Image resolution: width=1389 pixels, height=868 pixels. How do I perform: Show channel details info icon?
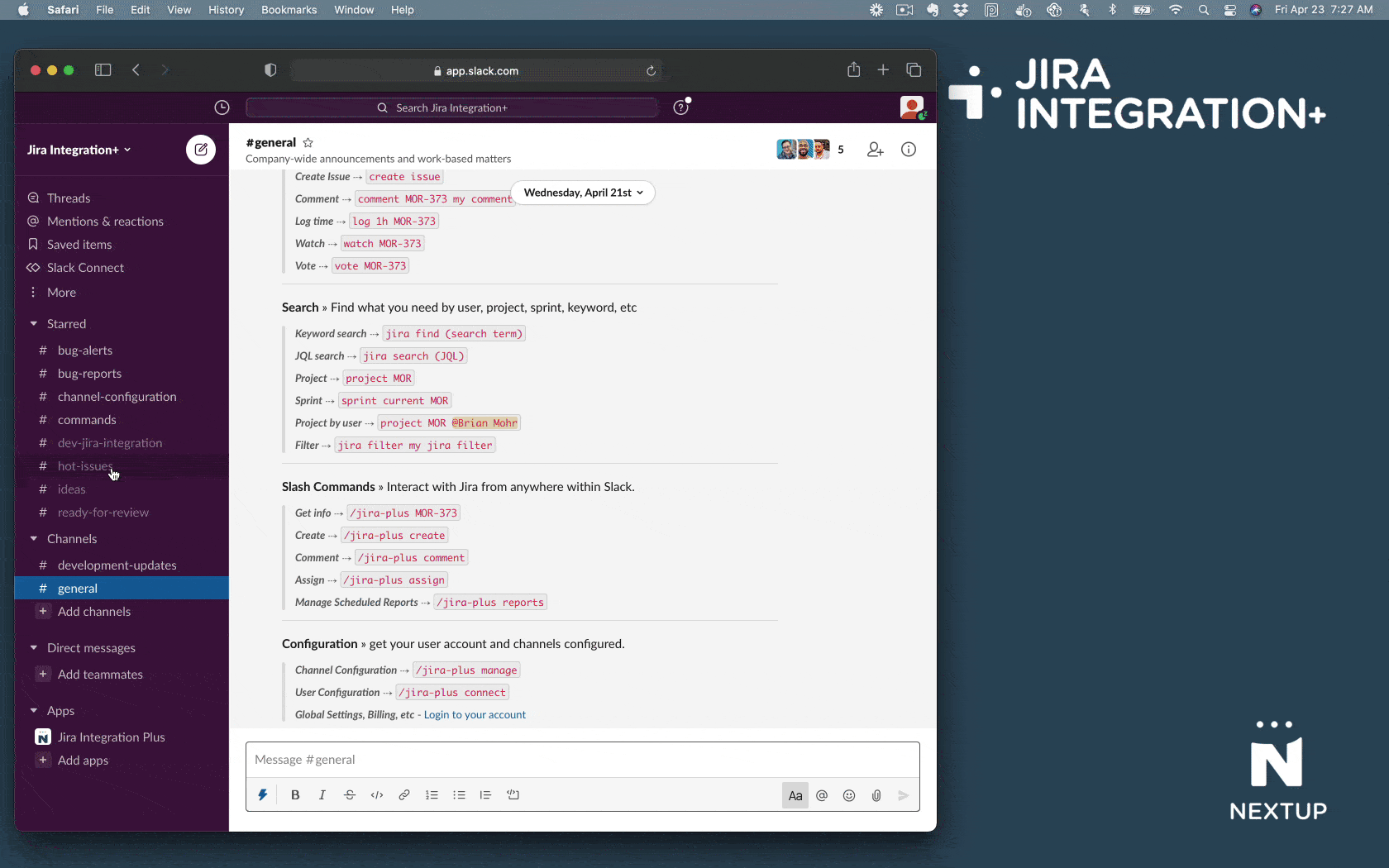pyautogui.click(x=909, y=150)
